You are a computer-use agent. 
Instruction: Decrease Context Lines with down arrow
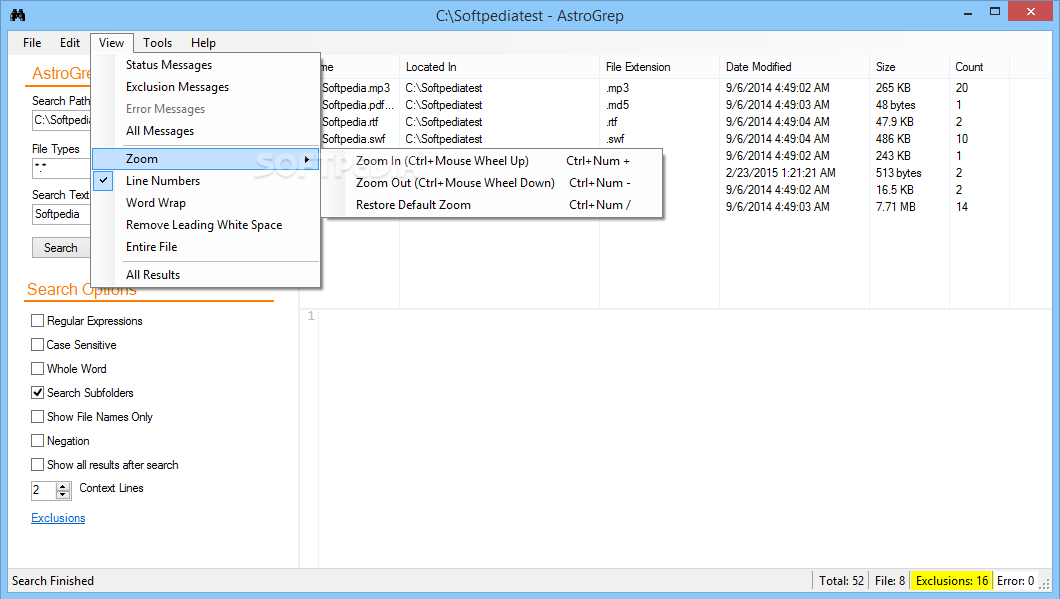click(63, 494)
